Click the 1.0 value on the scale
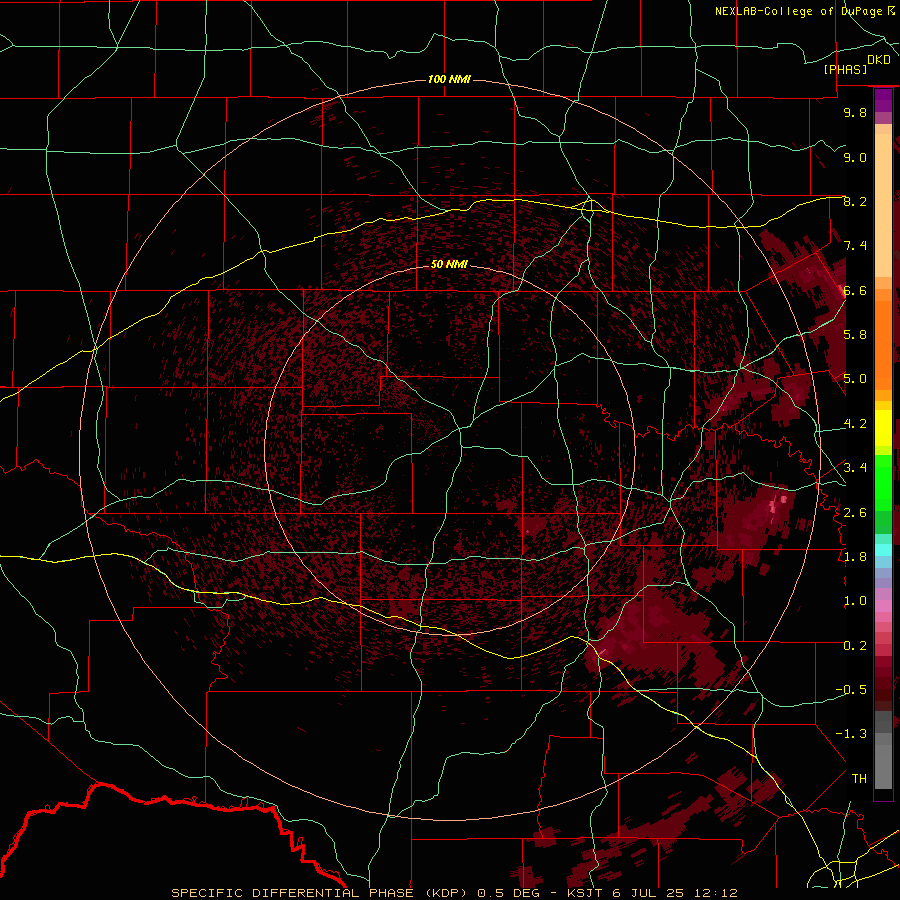This screenshot has height=900, width=900. click(x=855, y=601)
